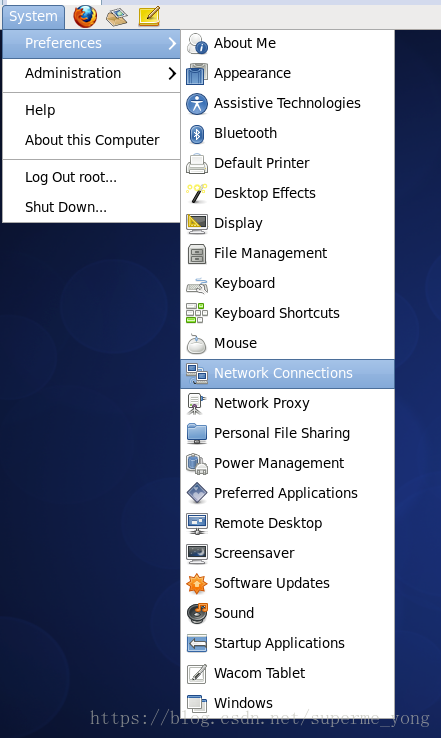Click the Mouse icon

pos(197,344)
